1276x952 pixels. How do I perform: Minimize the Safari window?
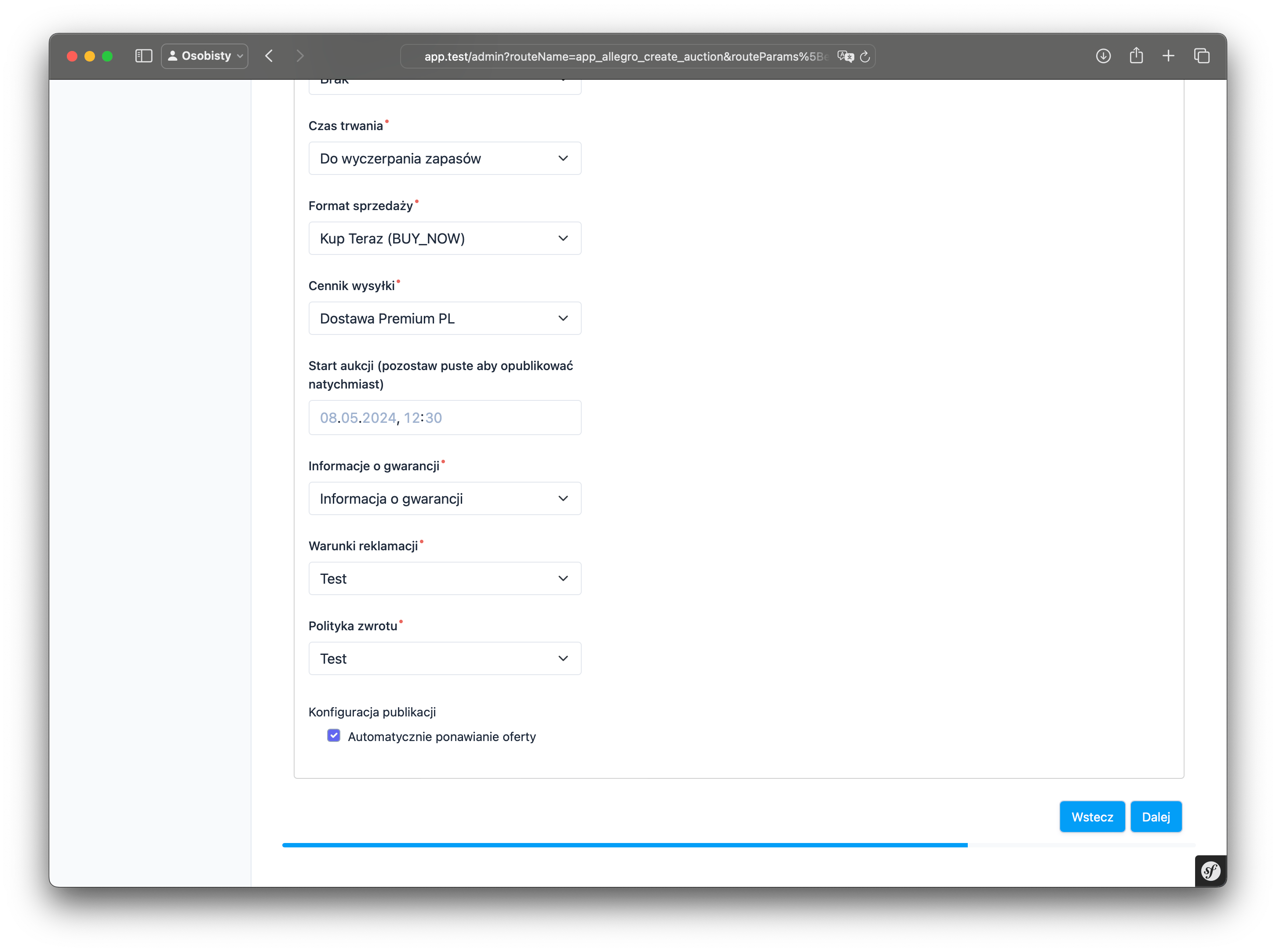[89, 56]
